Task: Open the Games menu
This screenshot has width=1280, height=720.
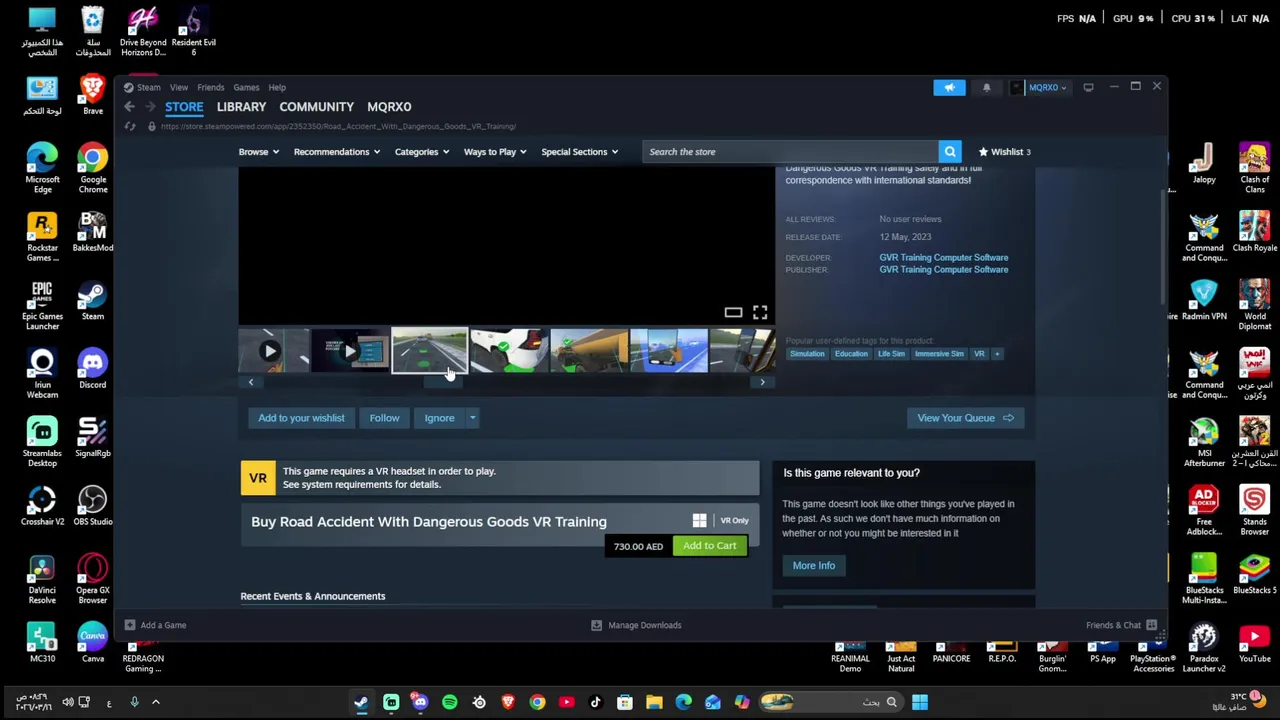Action: (246, 87)
